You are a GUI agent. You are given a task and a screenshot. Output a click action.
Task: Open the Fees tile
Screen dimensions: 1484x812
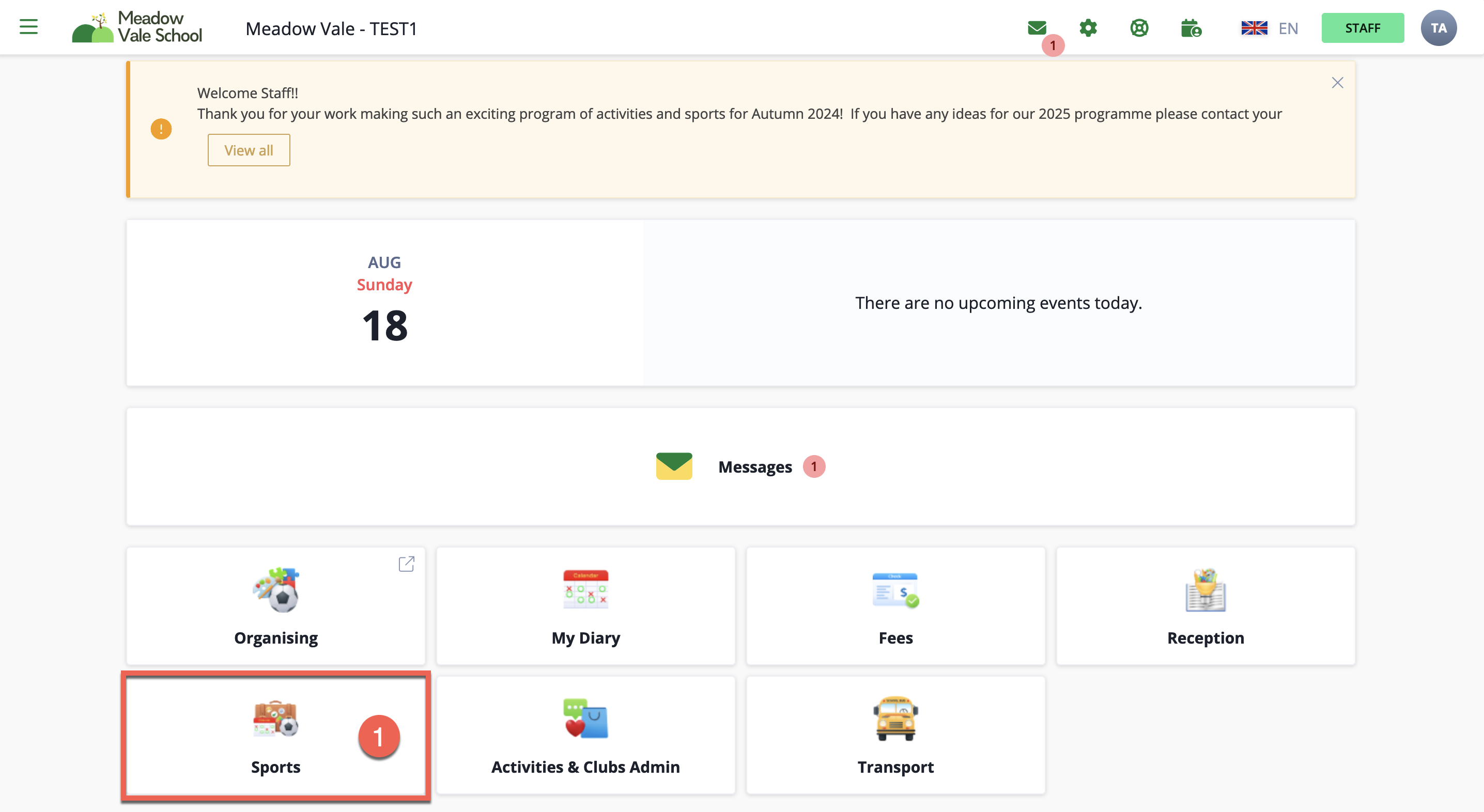[896, 606]
